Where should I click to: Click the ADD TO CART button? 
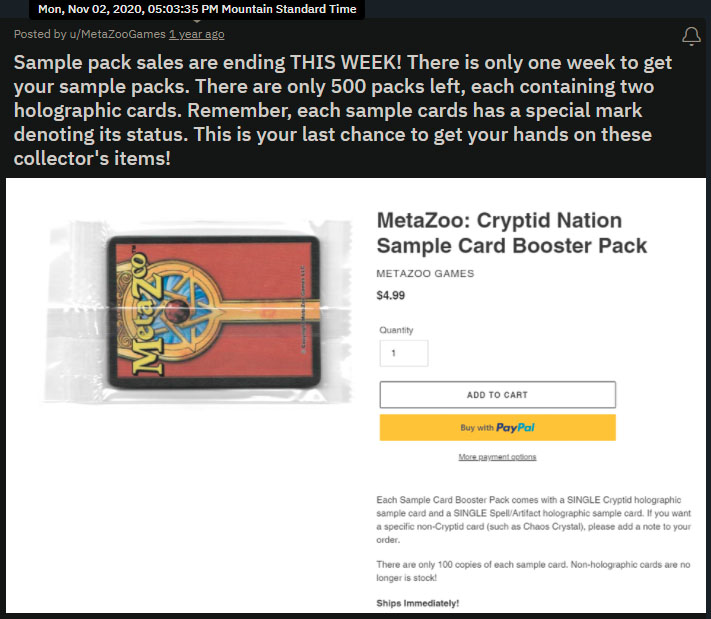[497, 395]
